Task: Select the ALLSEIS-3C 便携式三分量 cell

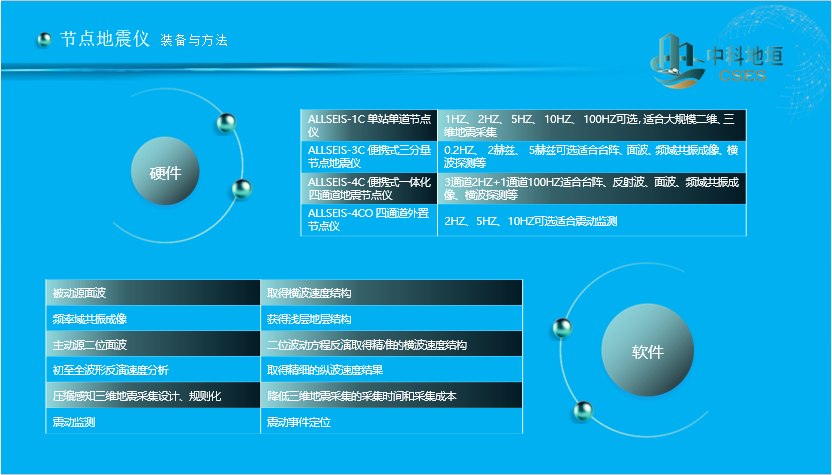Action: click(x=369, y=156)
